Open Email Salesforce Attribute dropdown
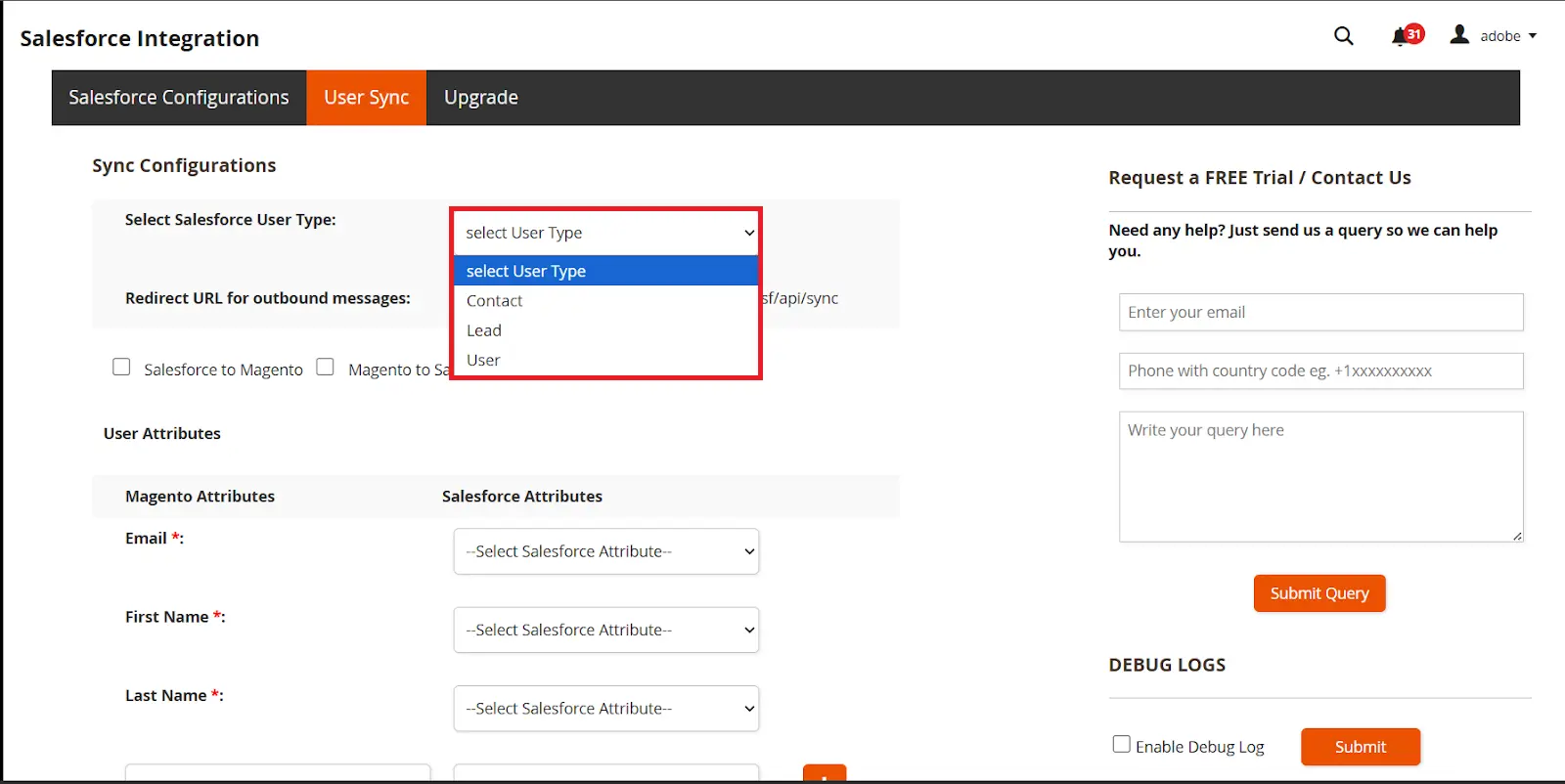Viewport: 1565px width, 784px height. 606,551
